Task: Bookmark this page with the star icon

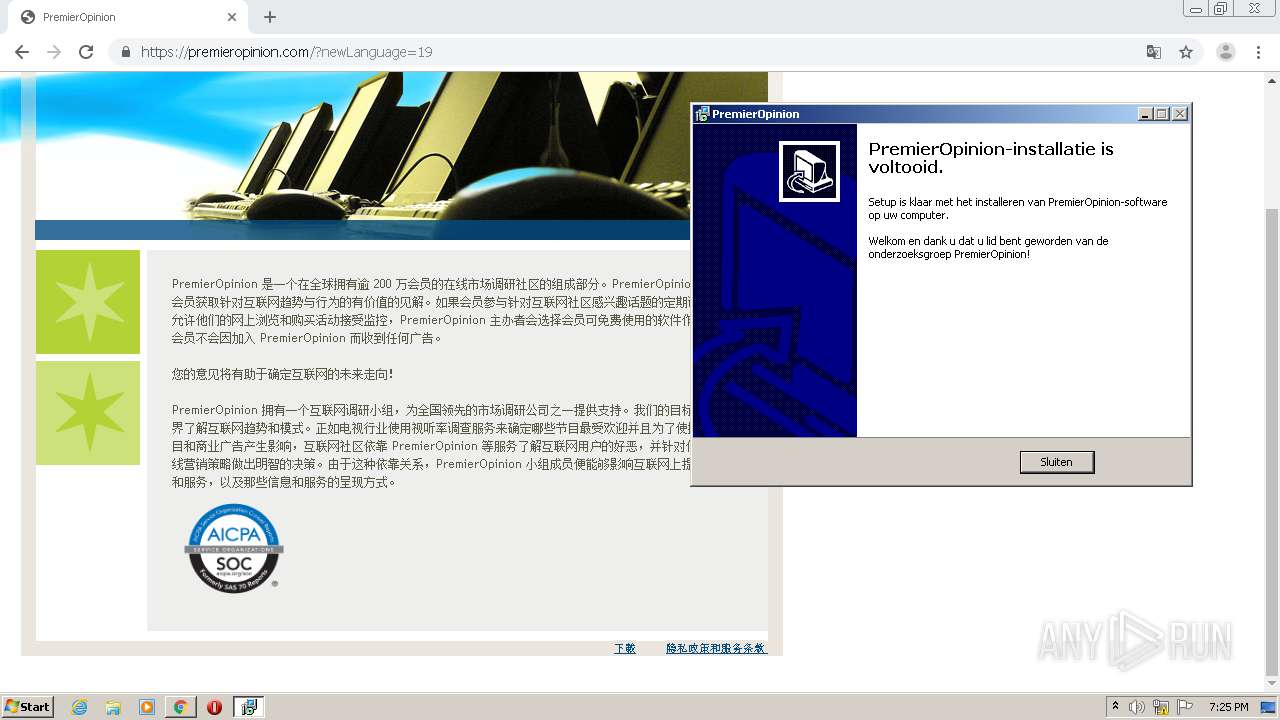Action: point(1186,52)
